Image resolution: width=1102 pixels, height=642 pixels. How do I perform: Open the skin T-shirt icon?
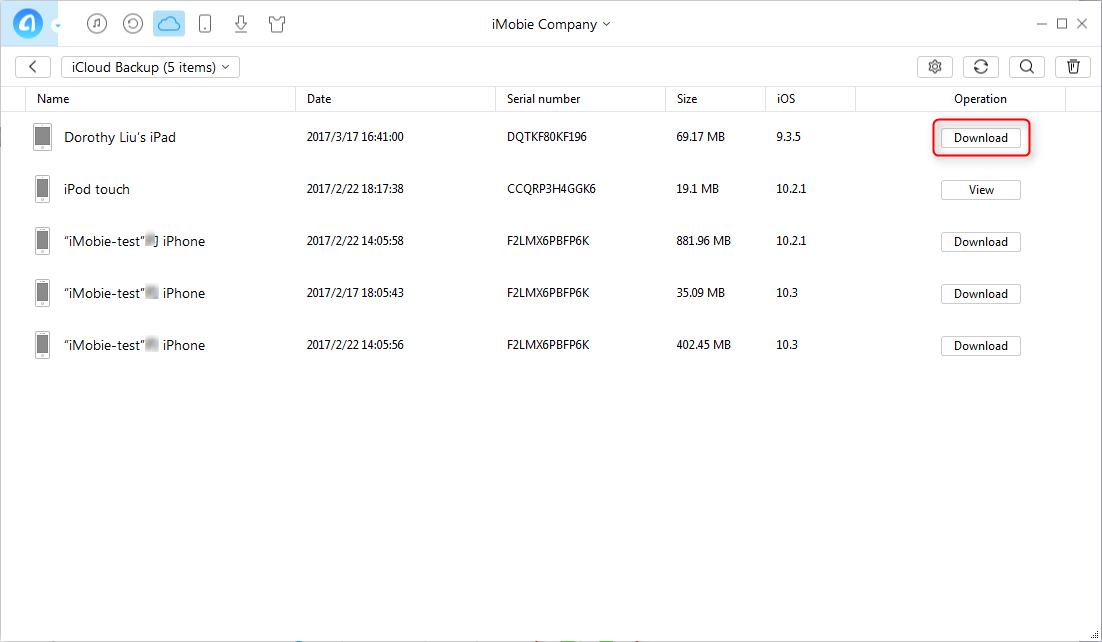[x=277, y=24]
